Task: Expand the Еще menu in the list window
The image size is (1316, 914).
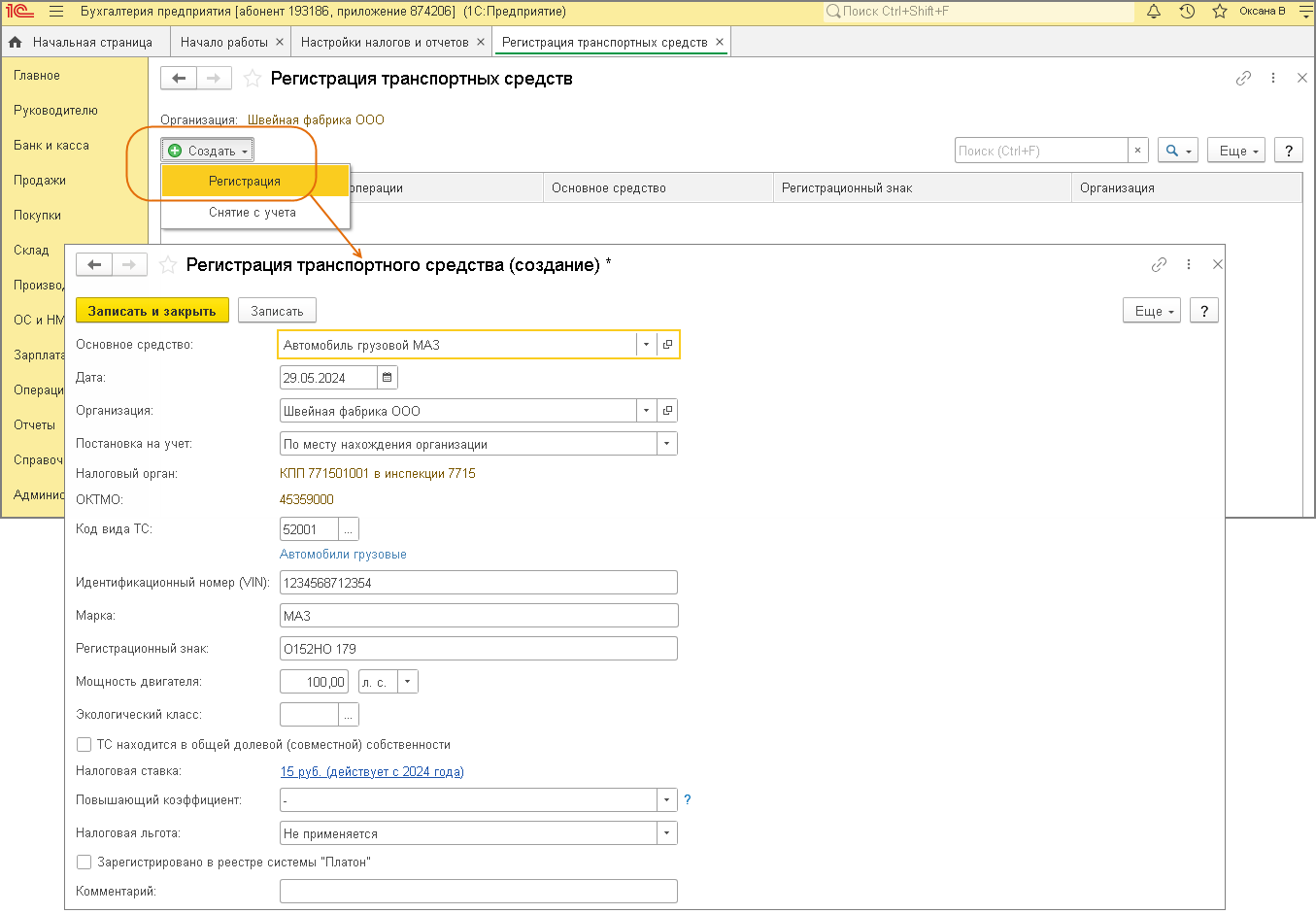Action: coord(1236,151)
